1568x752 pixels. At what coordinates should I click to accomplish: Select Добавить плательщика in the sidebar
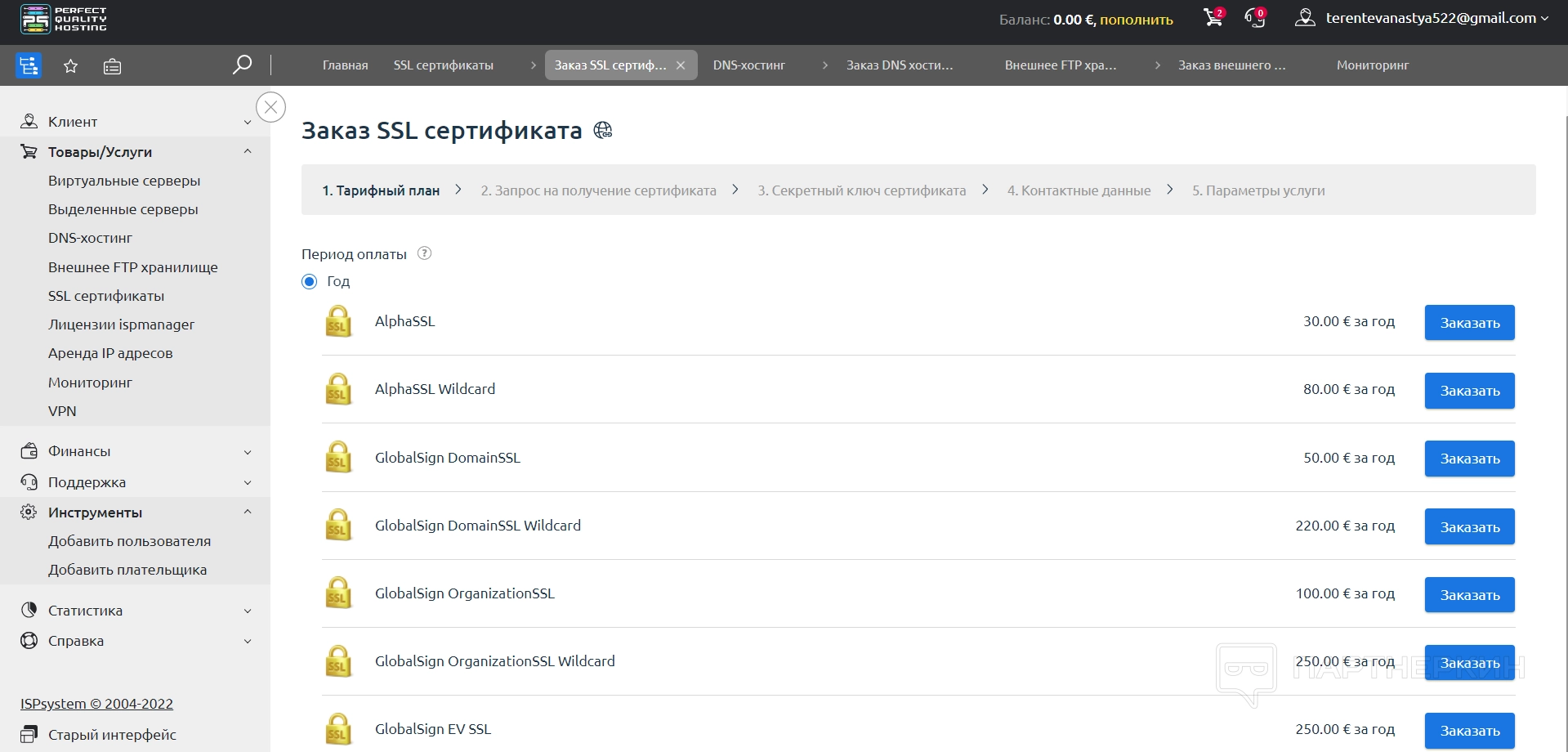tap(127, 570)
